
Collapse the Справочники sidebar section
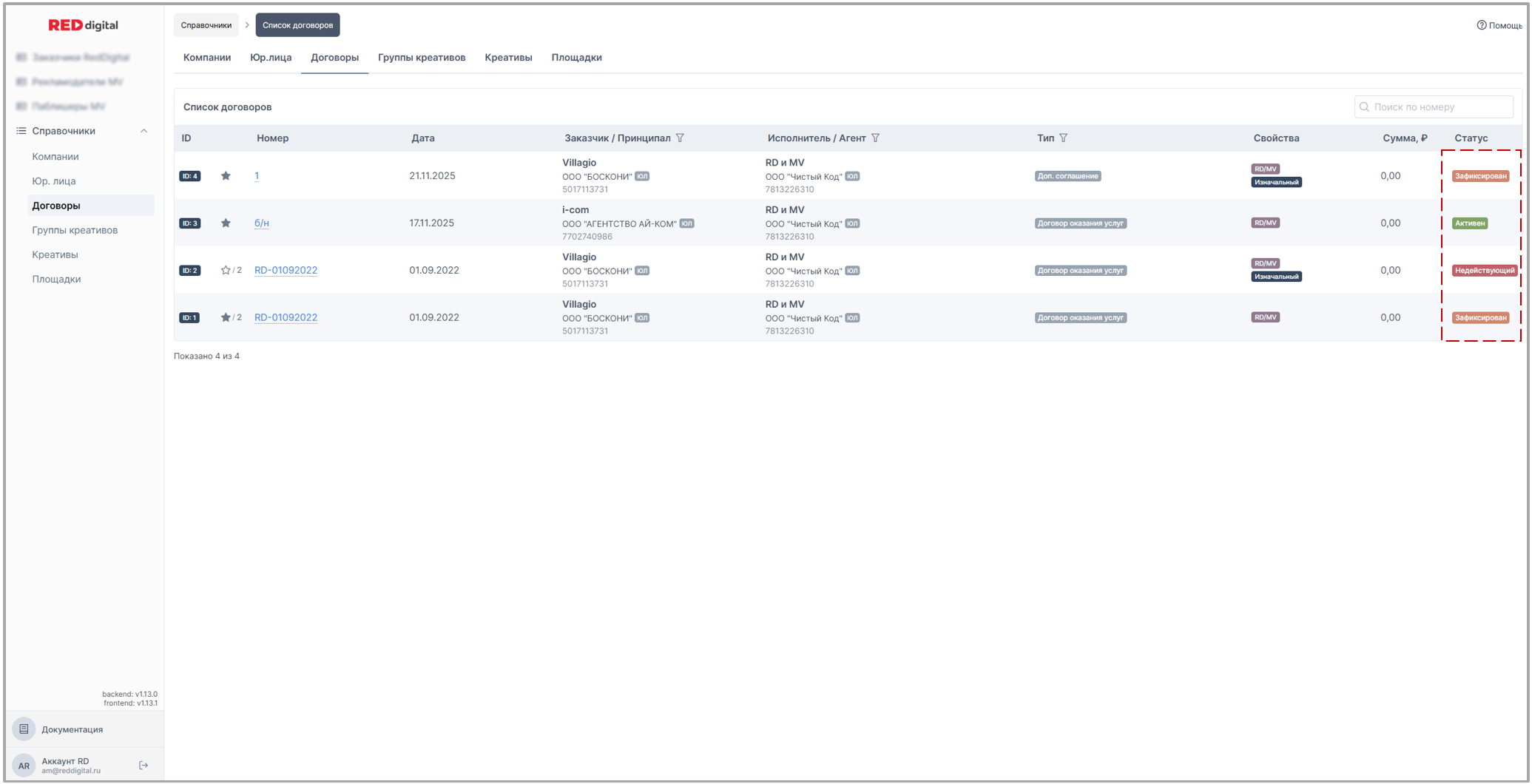(x=144, y=131)
